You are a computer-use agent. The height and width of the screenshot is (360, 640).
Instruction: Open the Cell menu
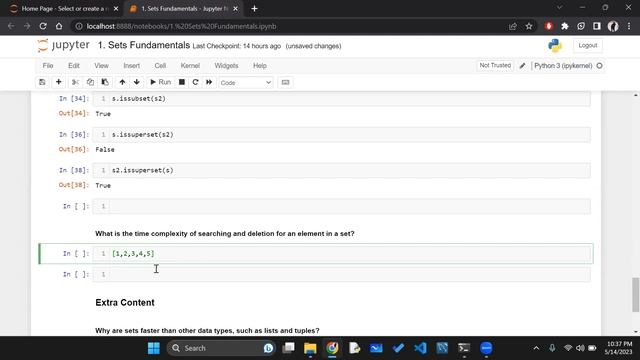pos(160,66)
